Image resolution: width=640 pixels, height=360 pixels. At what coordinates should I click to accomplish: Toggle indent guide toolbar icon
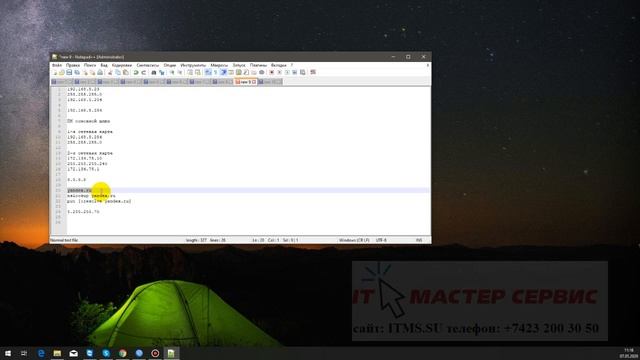pyautogui.click(x=223, y=72)
